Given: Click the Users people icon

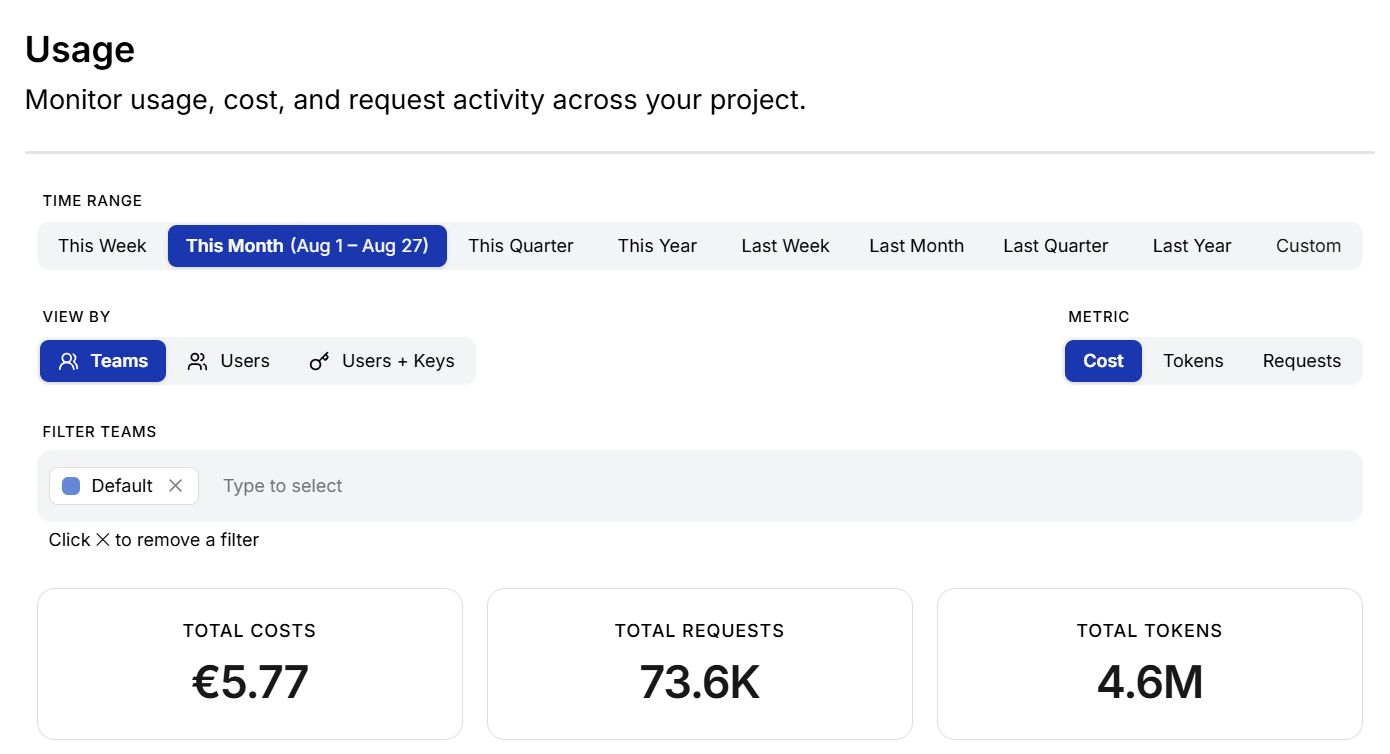Looking at the screenshot, I should point(198,361).
